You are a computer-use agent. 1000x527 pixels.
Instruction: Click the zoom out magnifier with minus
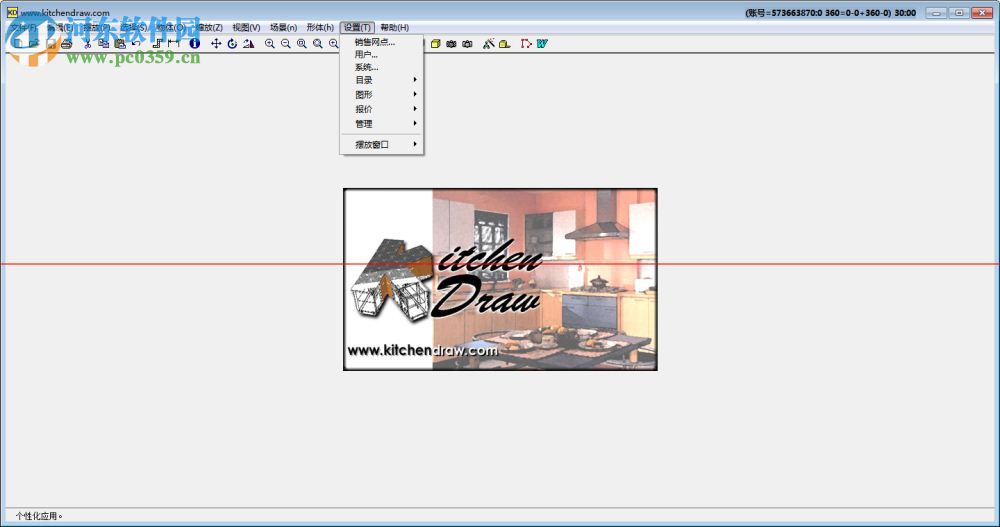coord(286,43)
